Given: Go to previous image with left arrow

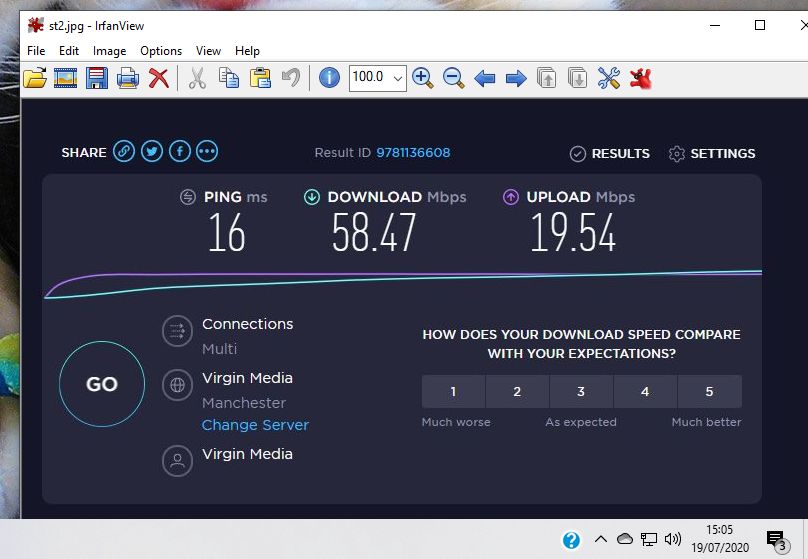Looking at the screenshot, I should pos(485,79).
